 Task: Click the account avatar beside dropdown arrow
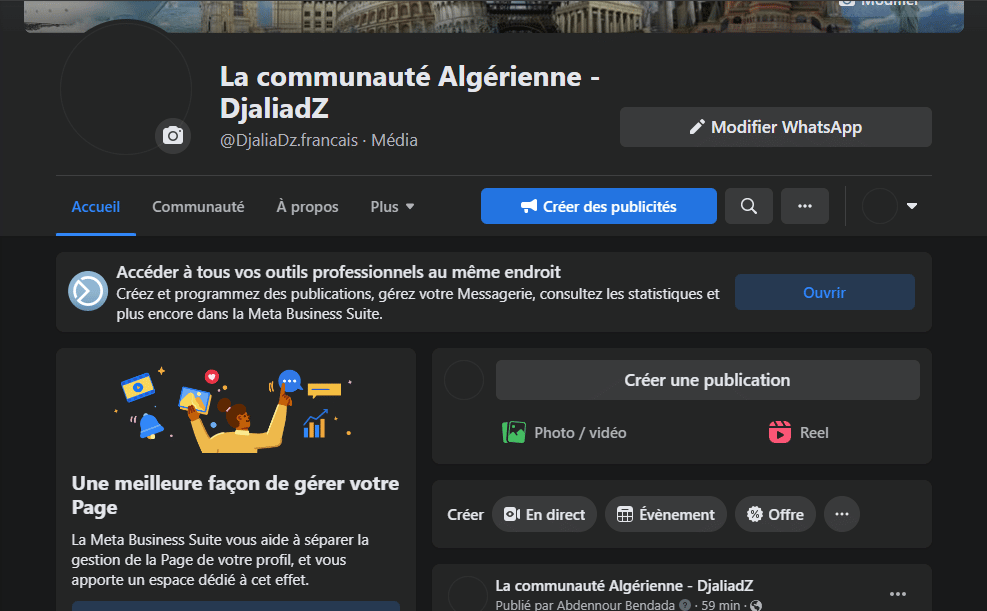tap(879, 206)
